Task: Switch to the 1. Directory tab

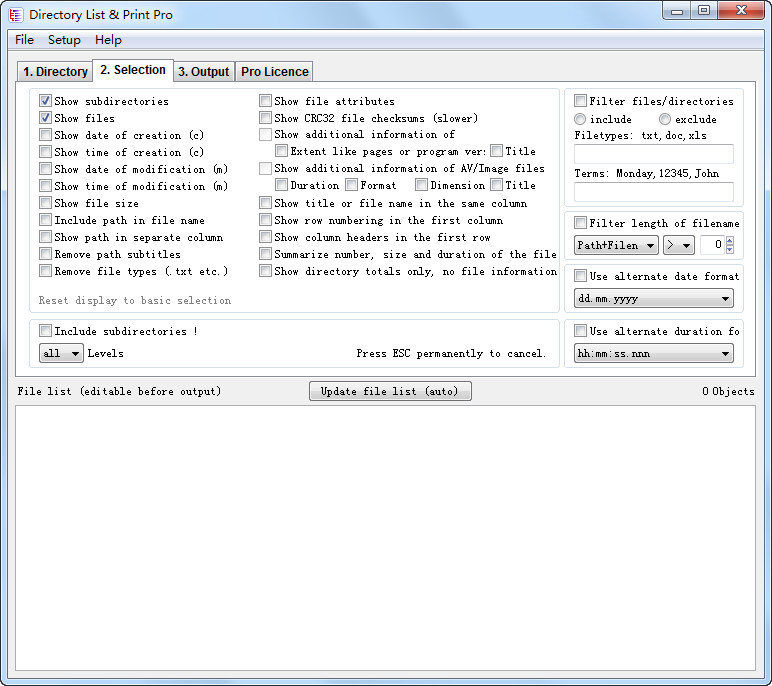Action: [55, 72]
